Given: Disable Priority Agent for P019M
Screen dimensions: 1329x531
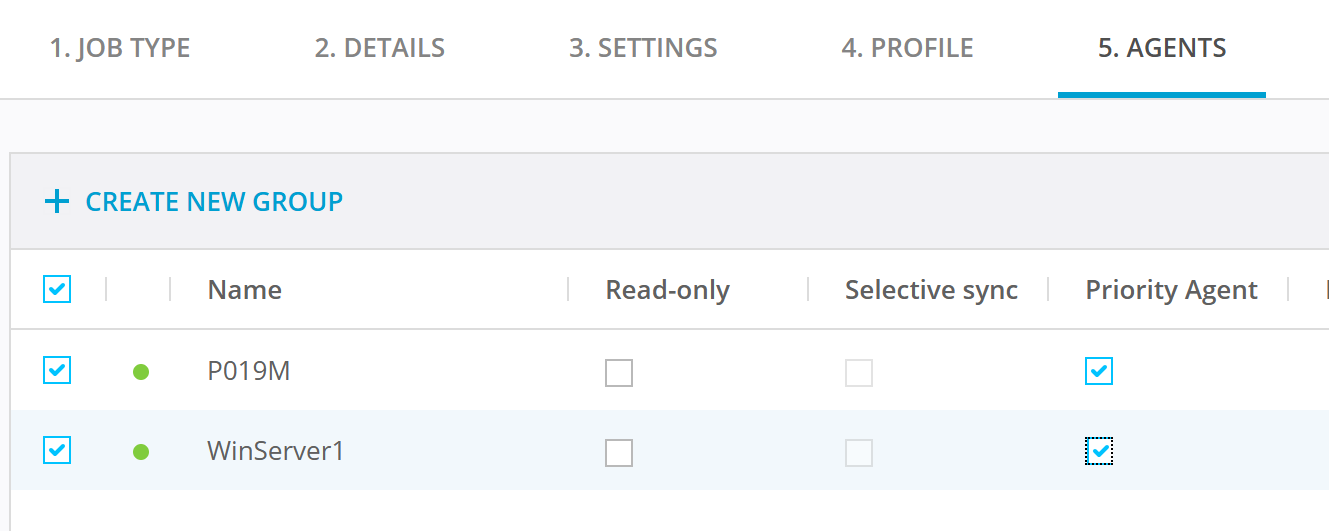Looking at the screenshot, I should (x=1099, y=372).
